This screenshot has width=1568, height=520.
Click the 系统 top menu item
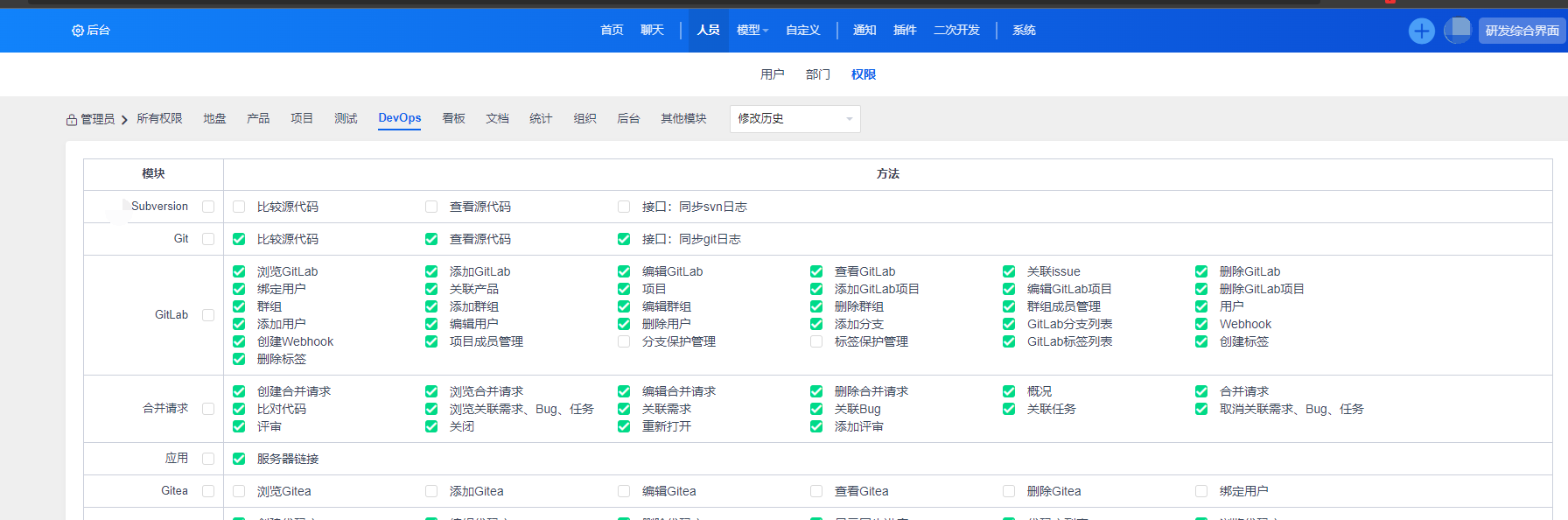coord(1024,31)
